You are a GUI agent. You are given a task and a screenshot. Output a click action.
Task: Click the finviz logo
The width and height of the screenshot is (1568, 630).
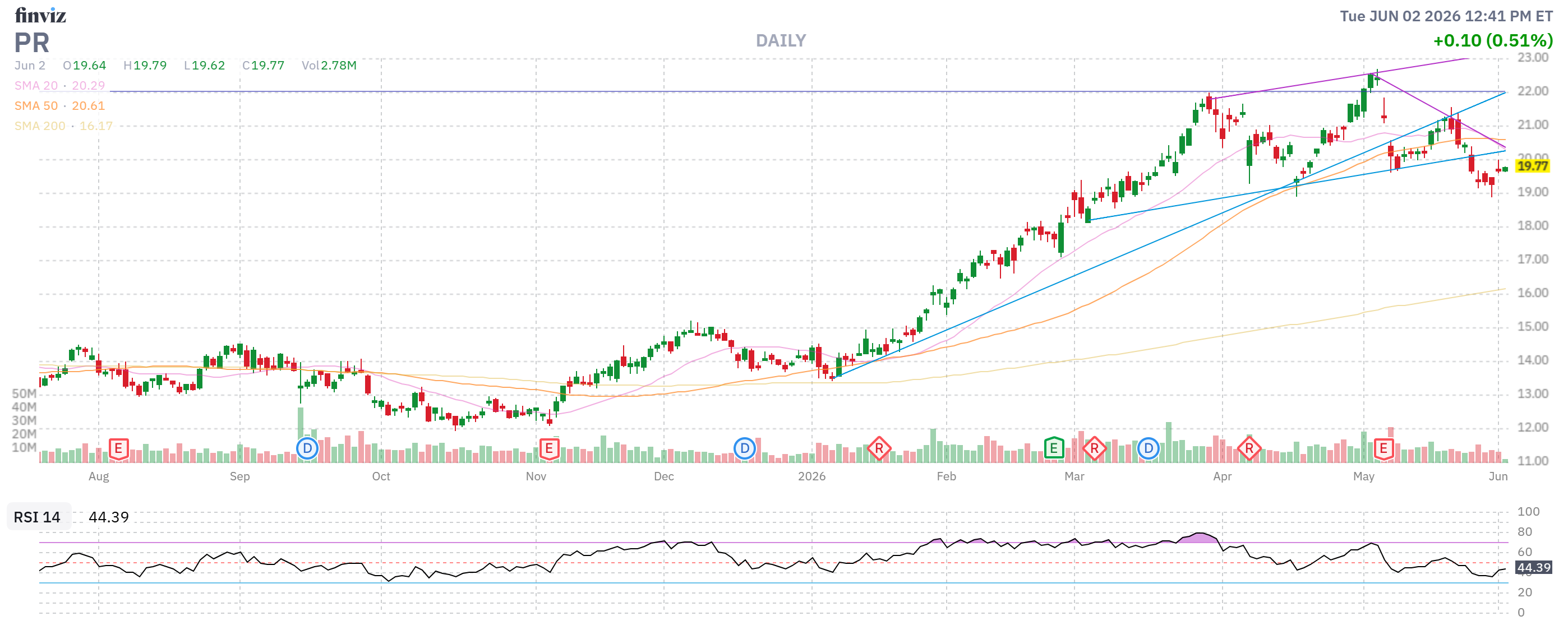pos(40,15)
